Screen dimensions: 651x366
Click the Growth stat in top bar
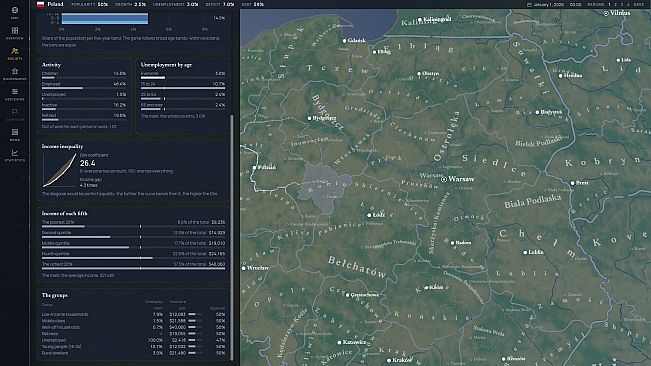[x=130, y=5]
